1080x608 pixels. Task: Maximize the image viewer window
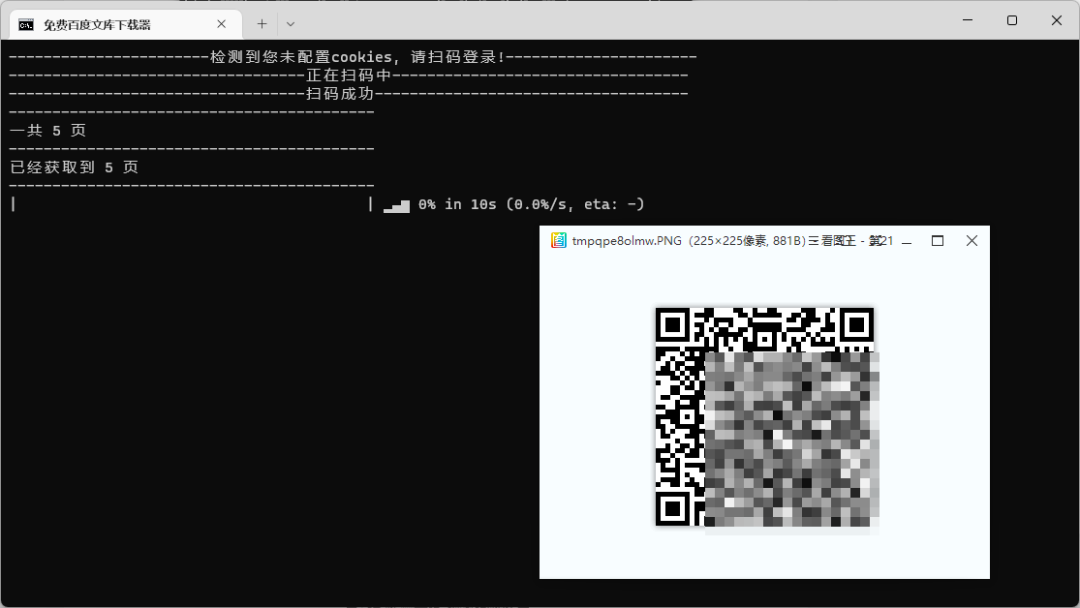(937, 241)
